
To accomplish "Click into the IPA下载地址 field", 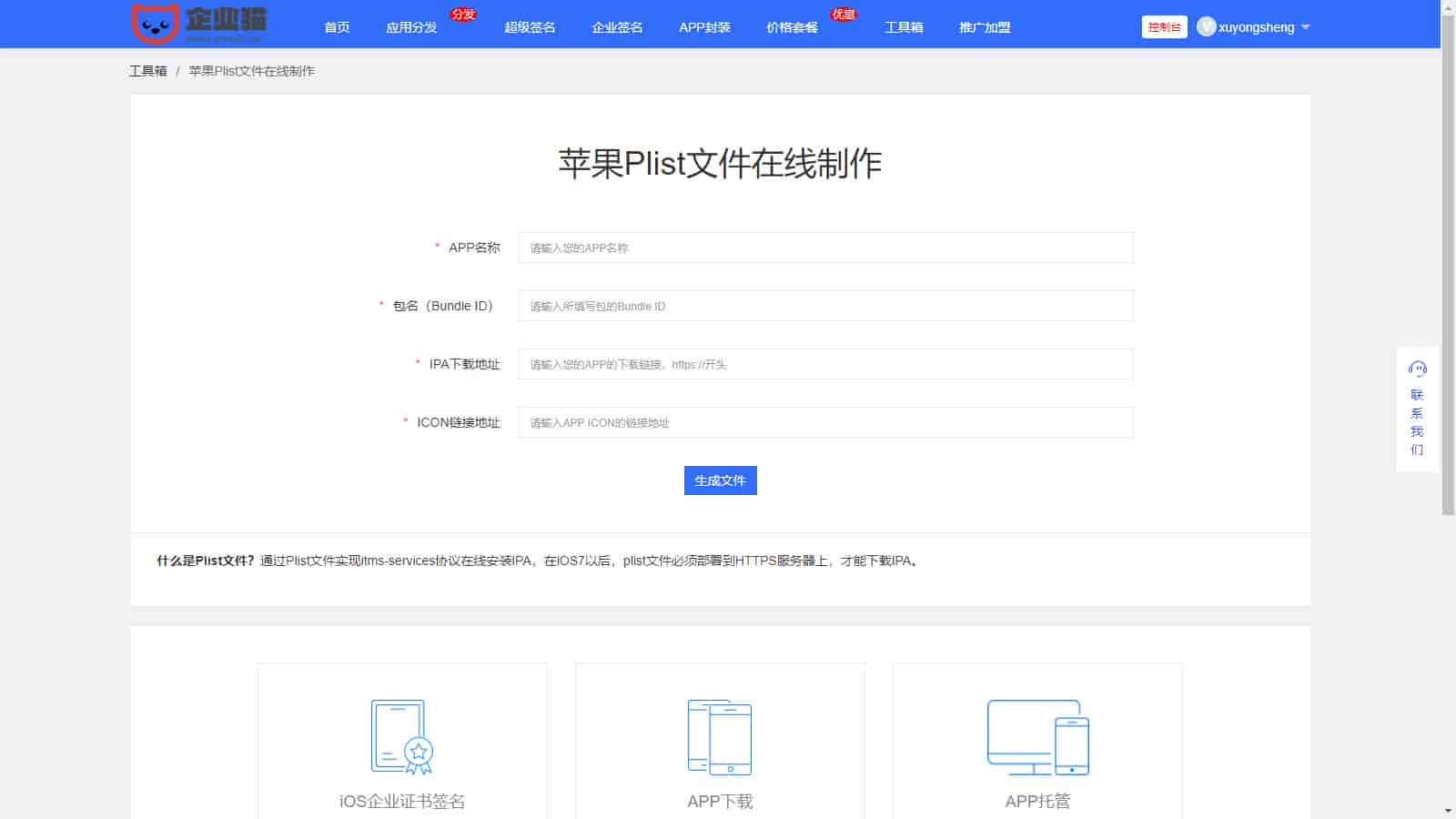I will (824, 364).
